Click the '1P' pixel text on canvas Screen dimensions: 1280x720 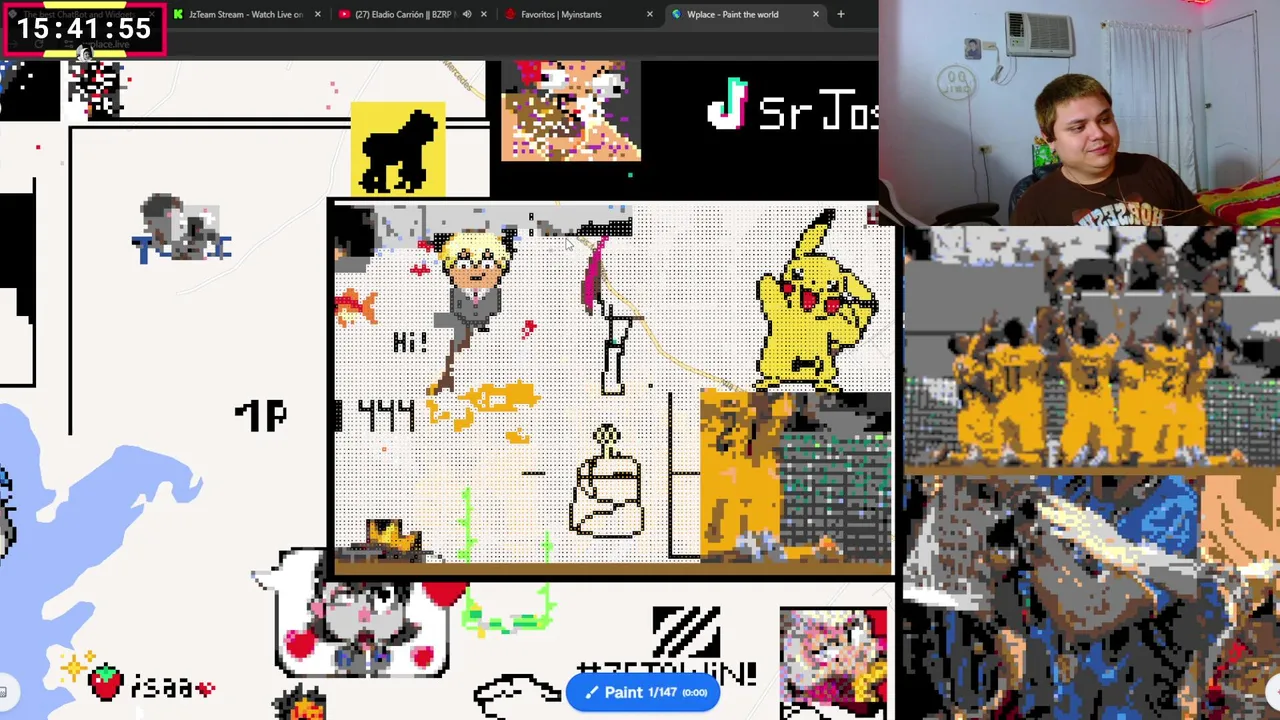pyautogui.click(x=261, y=415)
